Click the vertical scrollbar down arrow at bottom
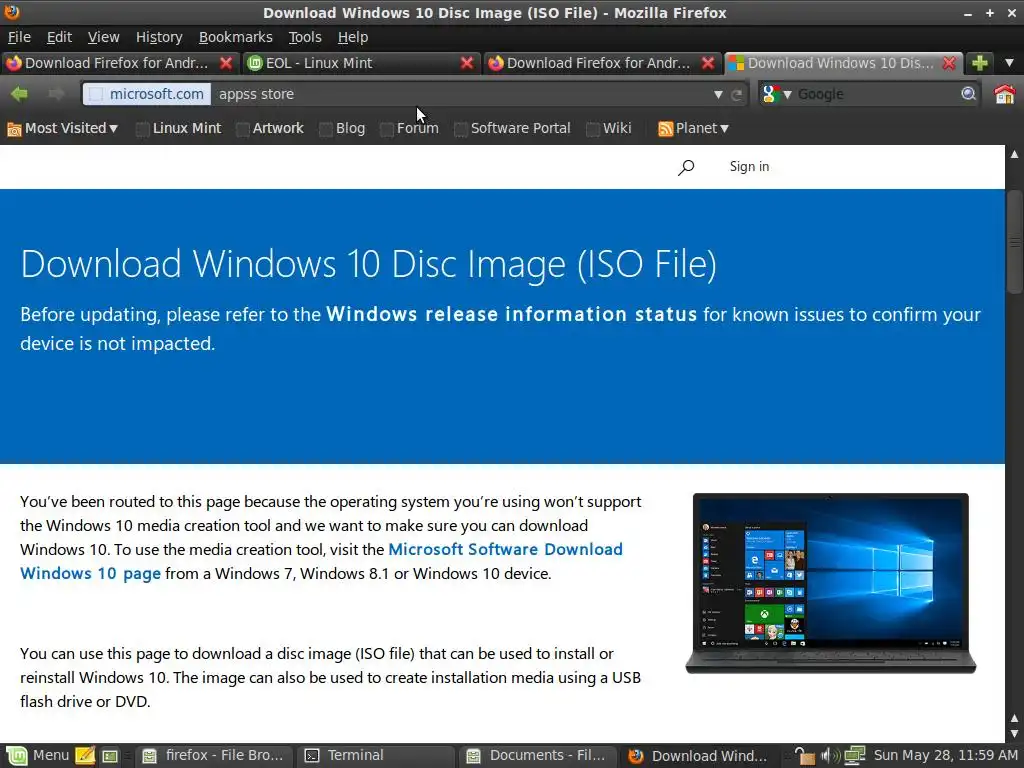Screen dimensions: 1024x768 click(x=1014, y=735)
